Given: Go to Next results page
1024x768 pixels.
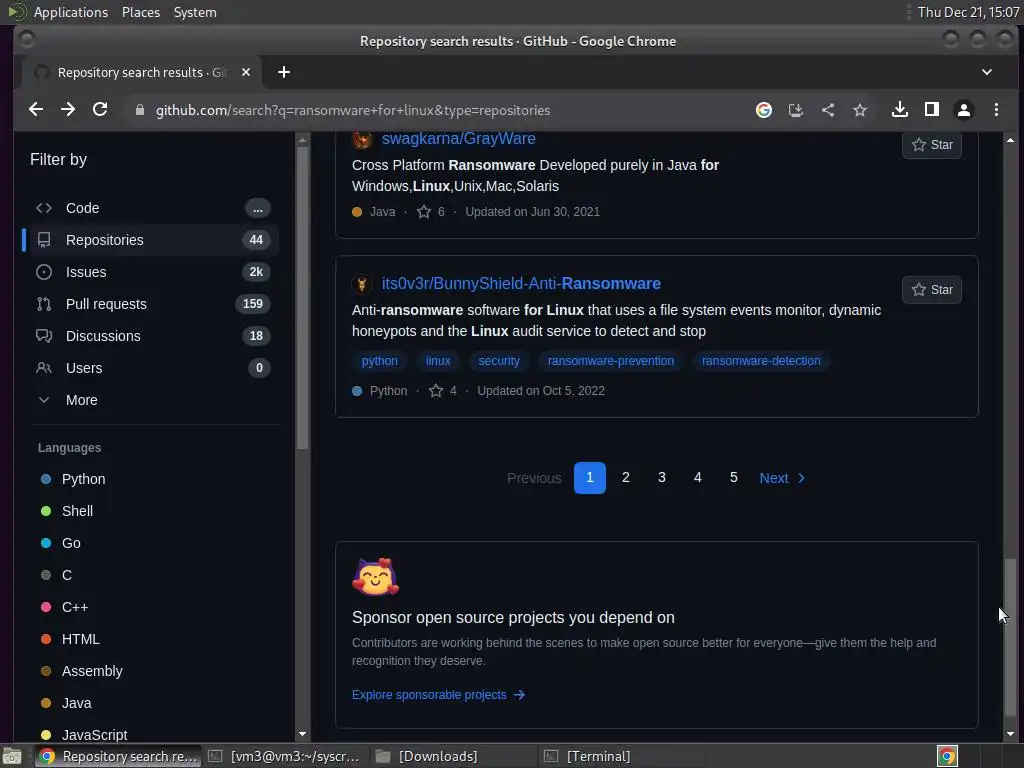Looking at the screenshot, I should (x=782, y=477).
